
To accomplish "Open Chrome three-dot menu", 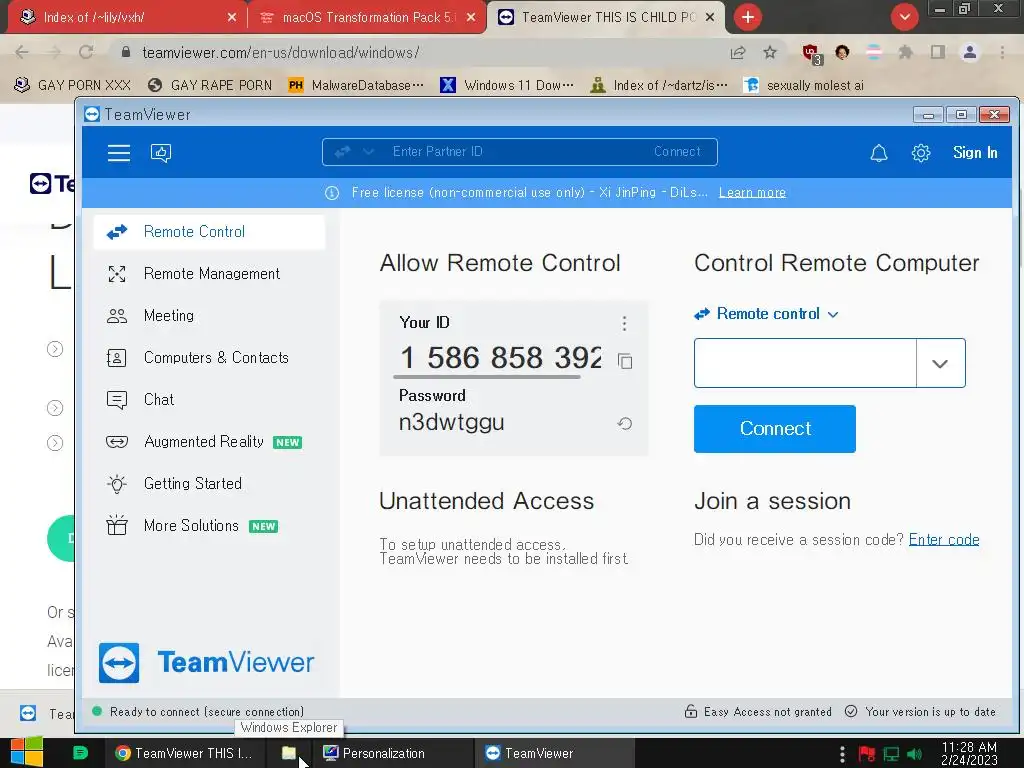I will 1002,52.
